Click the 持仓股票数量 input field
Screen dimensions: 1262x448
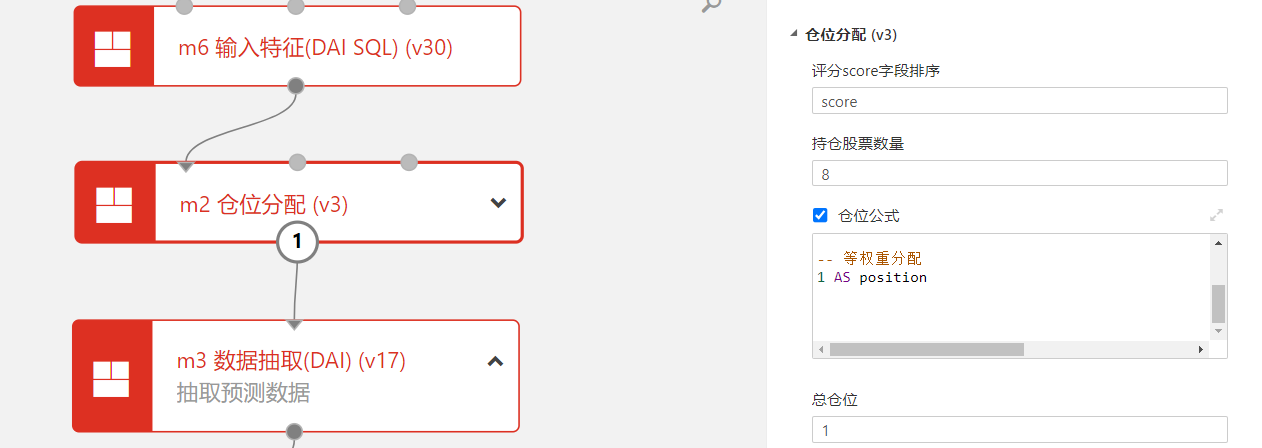tap(1019, 173)
